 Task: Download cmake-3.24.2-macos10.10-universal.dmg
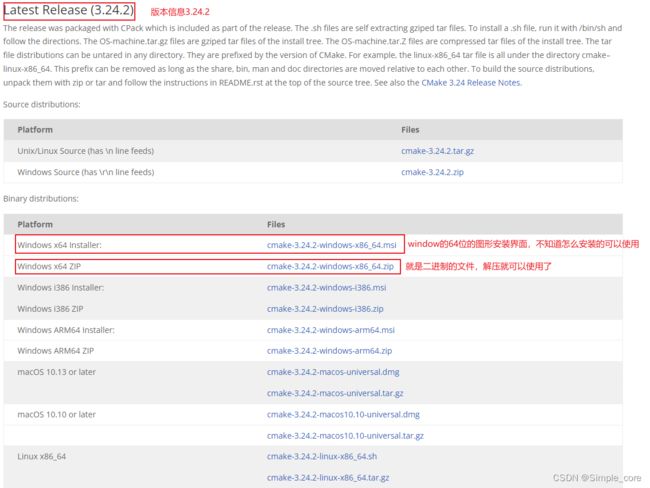click(343, 414)
